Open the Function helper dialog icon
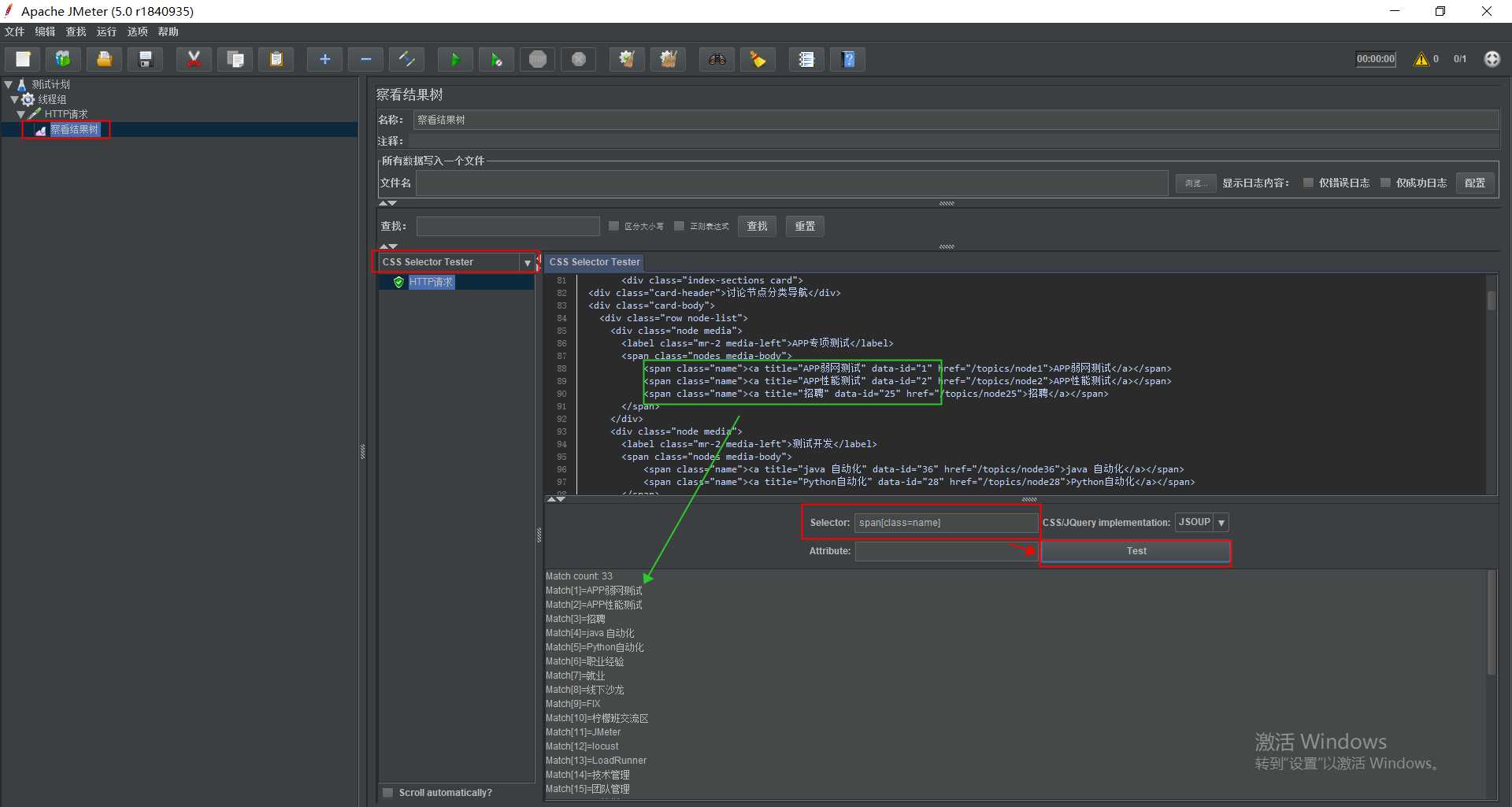 click(x=806, y=59)
